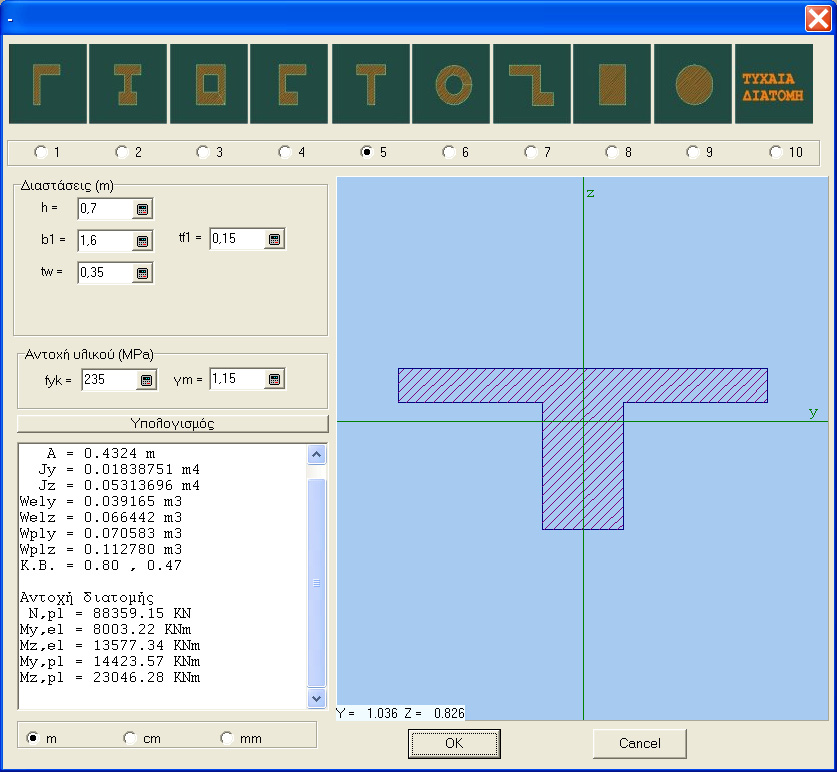This screenshot has height=772, width=837.
Task: Close the dialog window
Action: point(818,19)
